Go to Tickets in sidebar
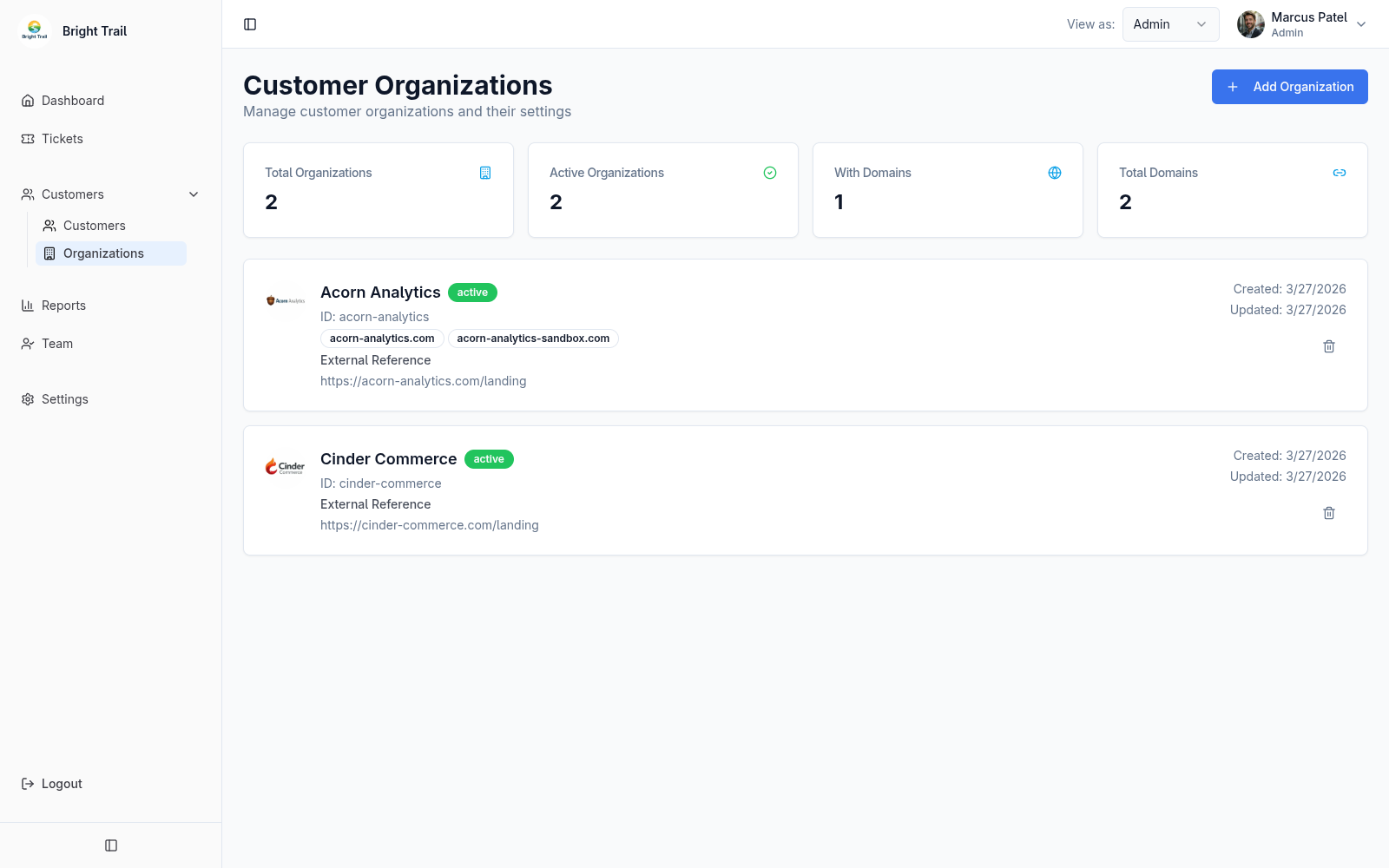 111,139
